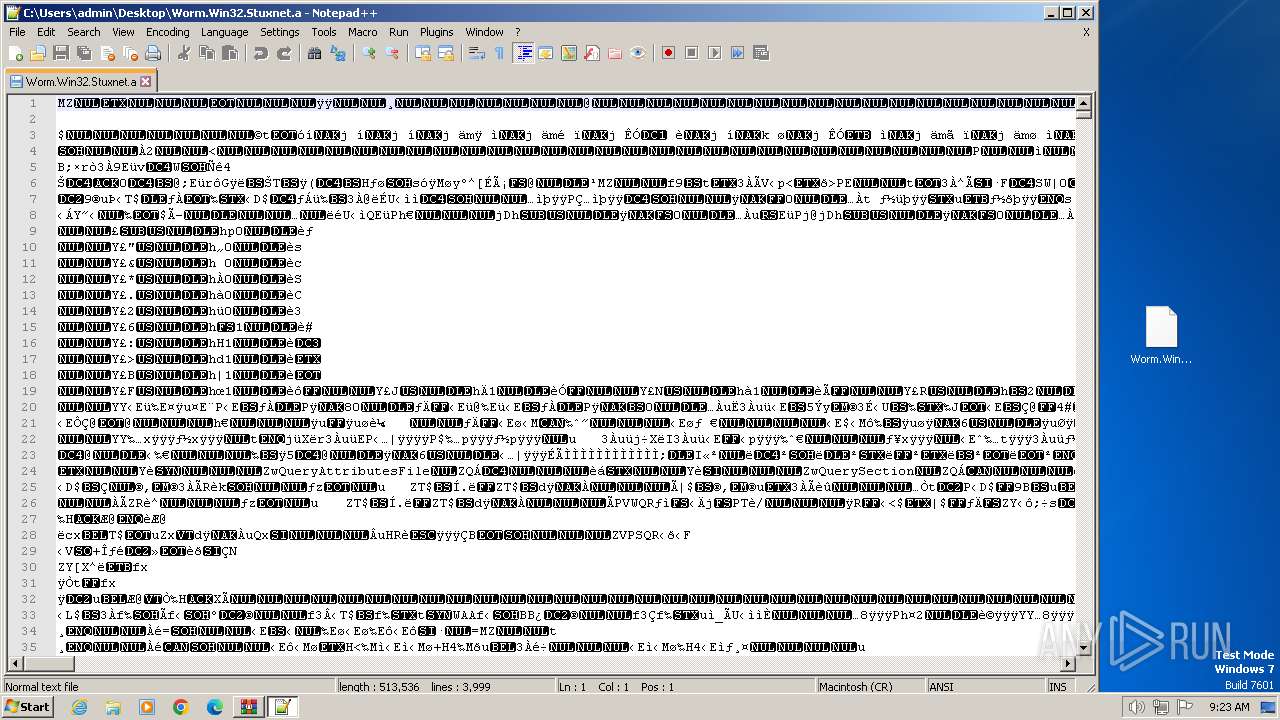1280x720 pixels.
Task: Click the Windows Start button
Action: coord(27,707)
